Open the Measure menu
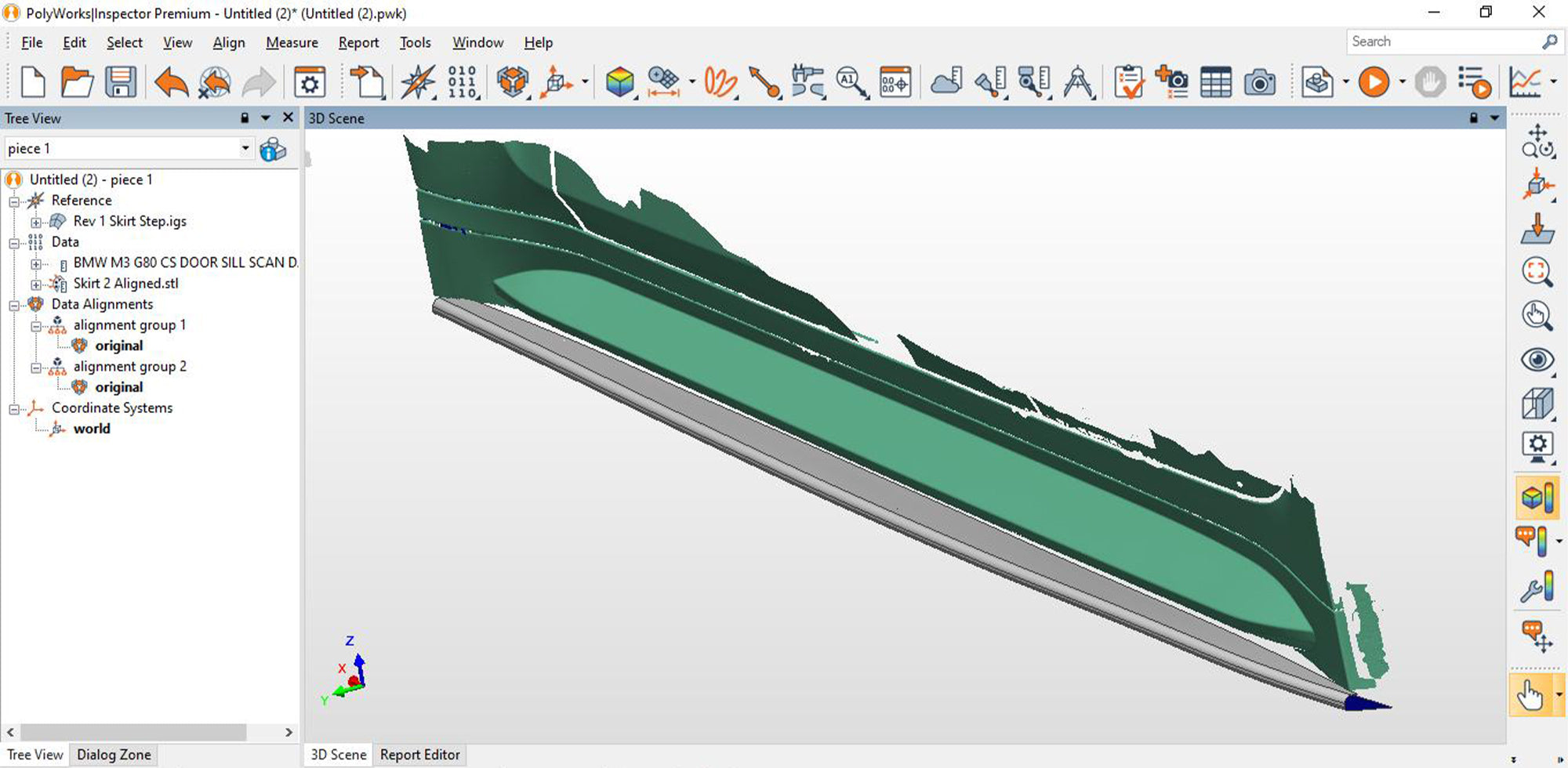This screenshot has width=1568, height=768. (292, 42)
